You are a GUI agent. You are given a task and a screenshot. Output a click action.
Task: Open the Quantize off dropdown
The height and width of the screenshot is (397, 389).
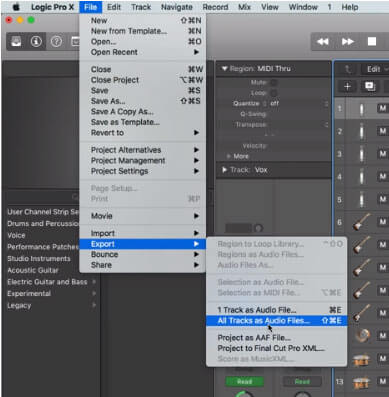pos(274,103)
